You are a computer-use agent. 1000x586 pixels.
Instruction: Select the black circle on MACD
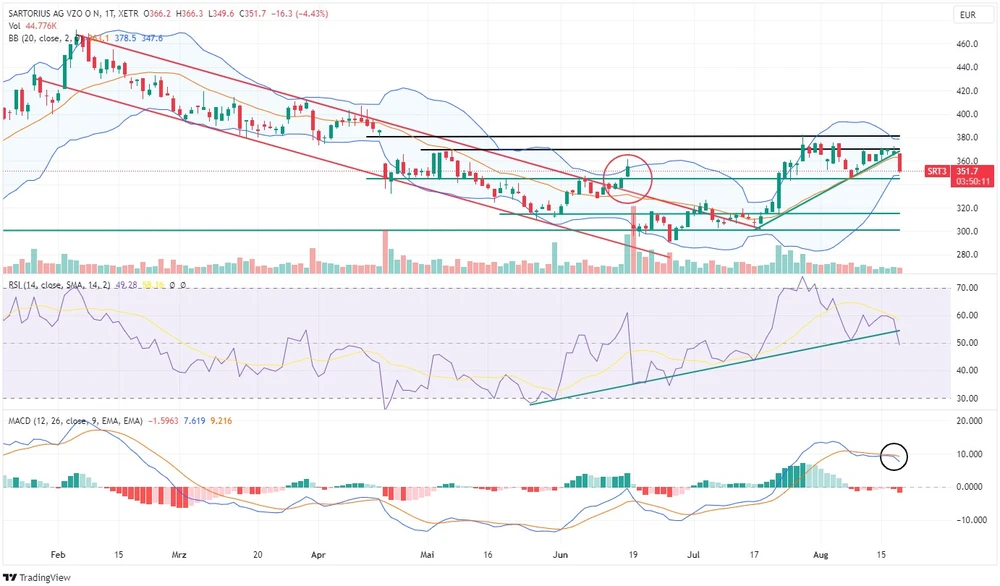[895, 455]
